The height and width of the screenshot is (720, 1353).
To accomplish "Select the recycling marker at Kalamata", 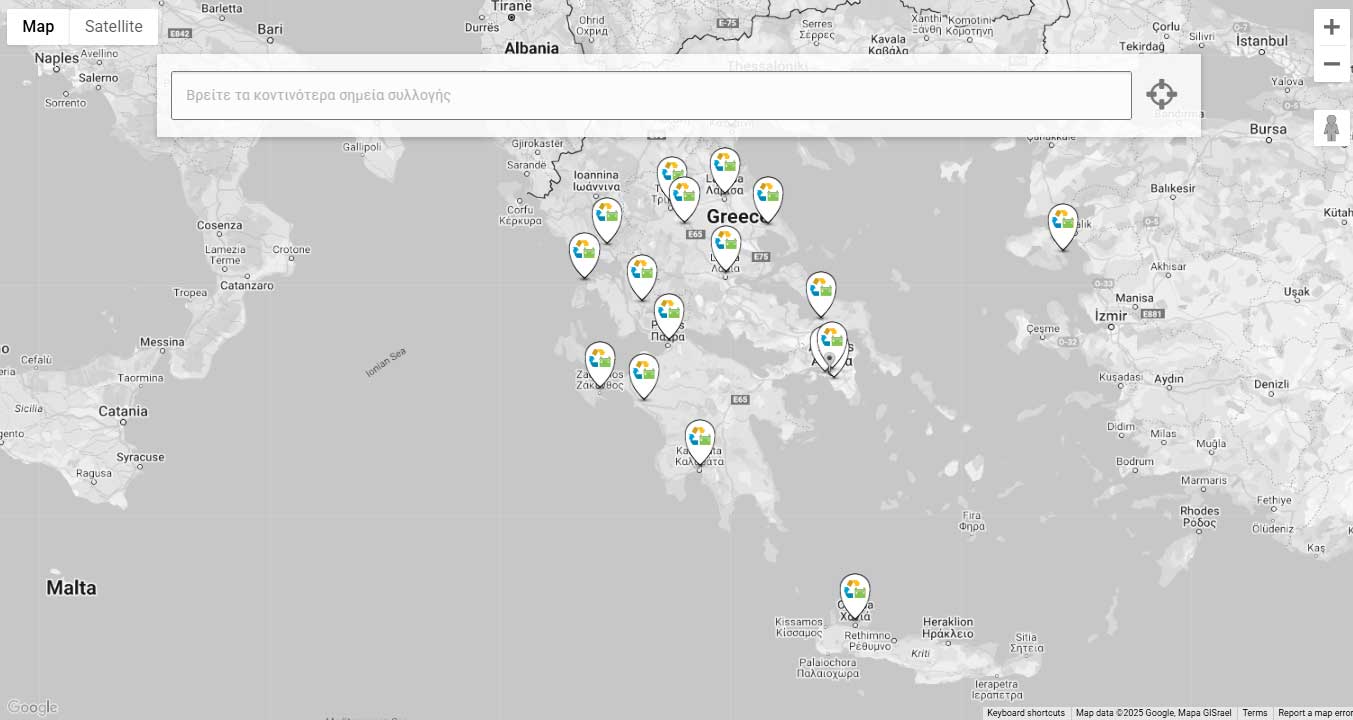I will (700, 440).
